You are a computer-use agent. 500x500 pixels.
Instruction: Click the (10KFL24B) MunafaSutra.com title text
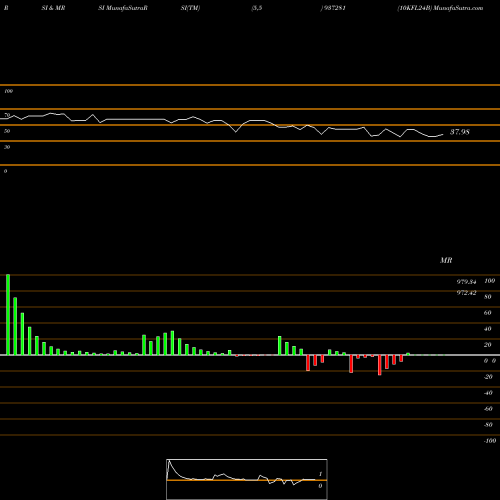440,8
